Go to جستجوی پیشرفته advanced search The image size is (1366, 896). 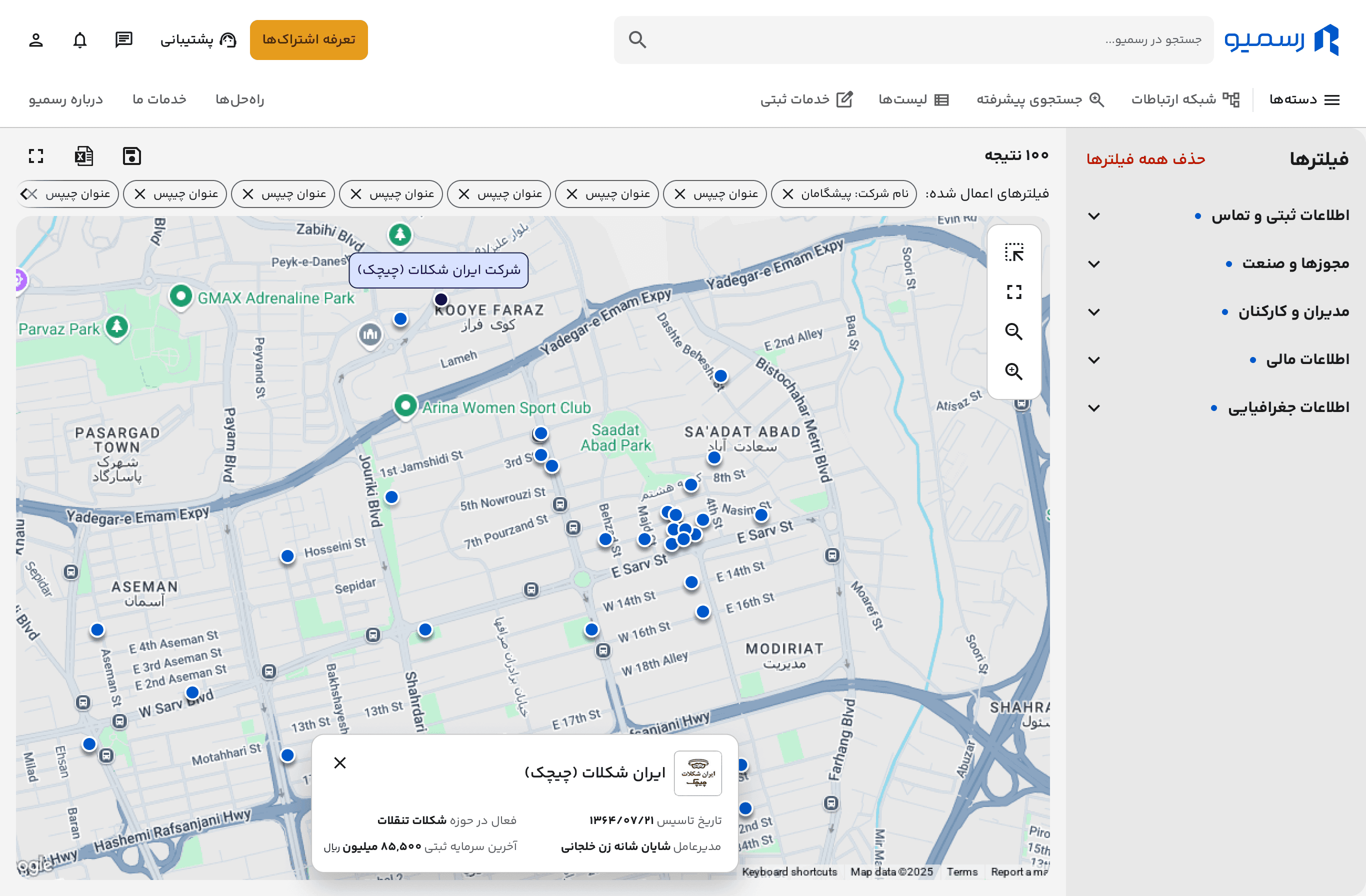click(x=1040, y=99)
